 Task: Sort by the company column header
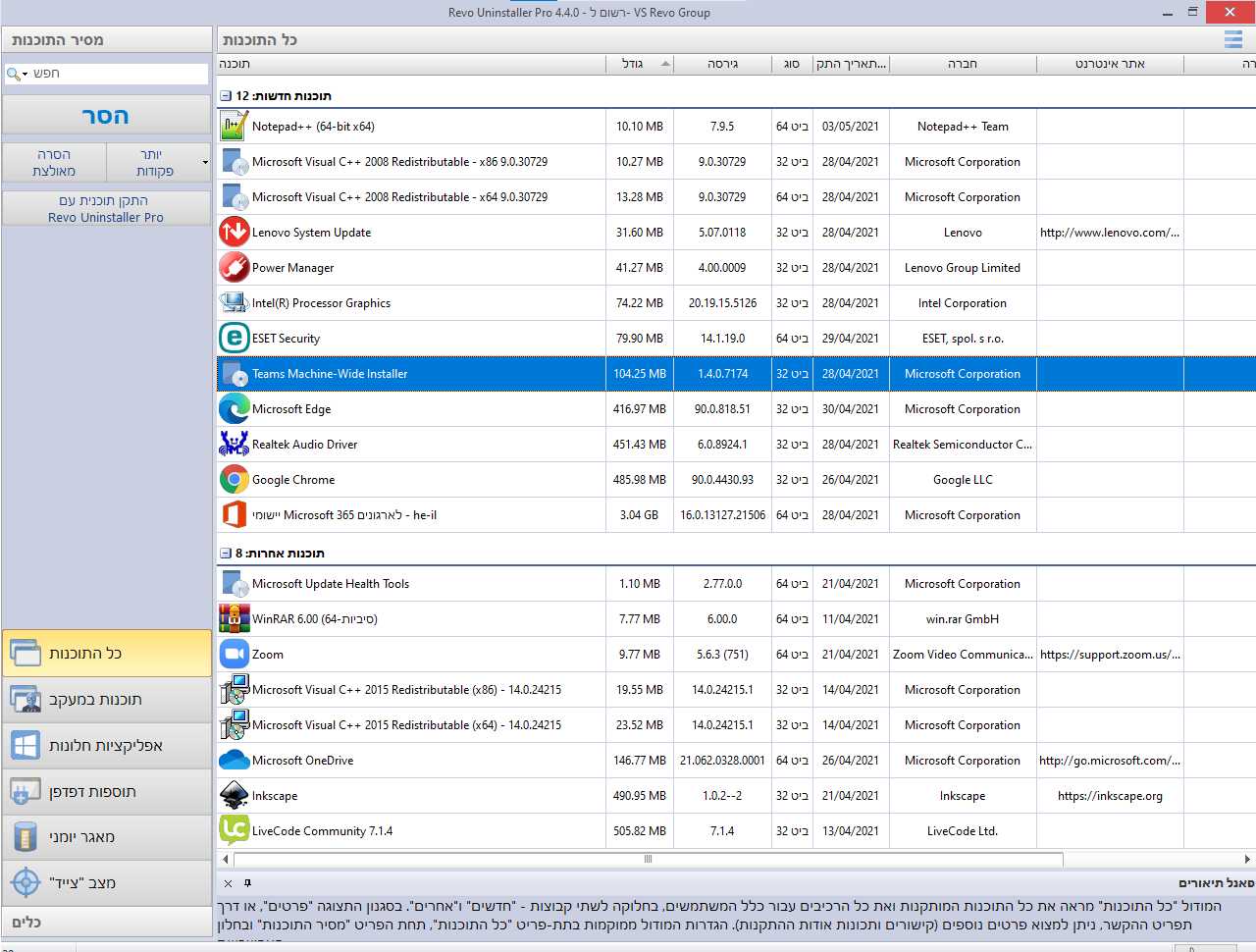pyautogui.click(x=963, y=64)
